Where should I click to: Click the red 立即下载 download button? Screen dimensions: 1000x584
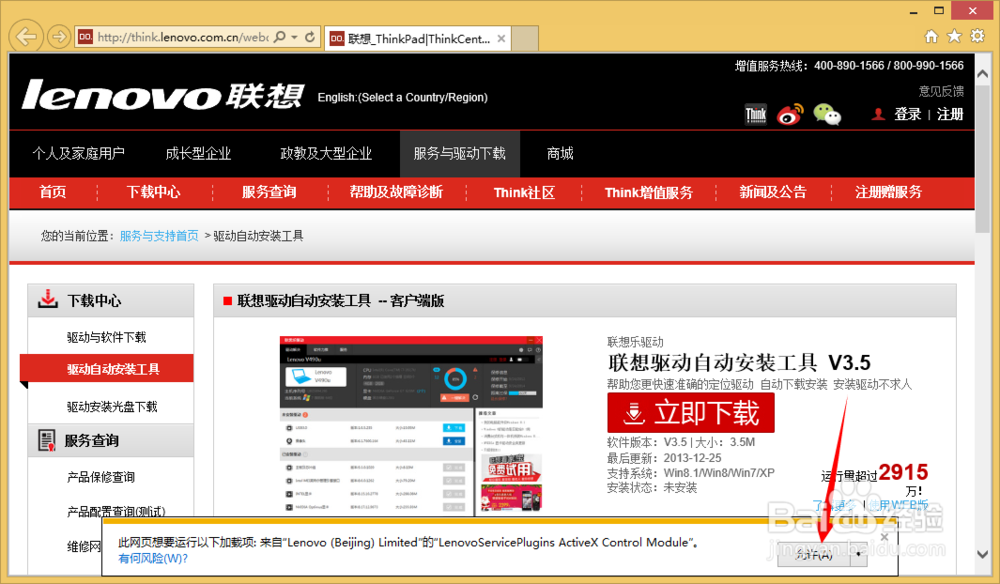pos(691,412)
